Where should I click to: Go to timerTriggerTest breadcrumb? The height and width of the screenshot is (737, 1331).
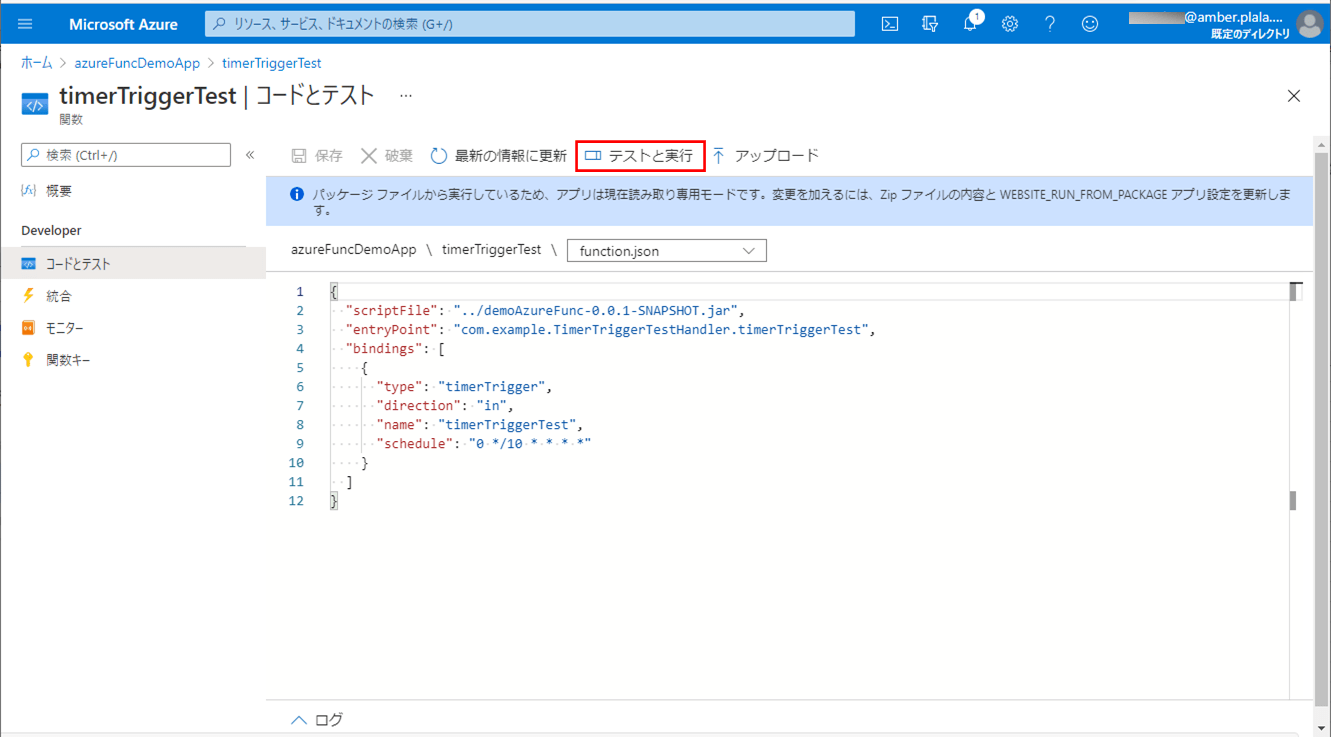coord(271,63)
